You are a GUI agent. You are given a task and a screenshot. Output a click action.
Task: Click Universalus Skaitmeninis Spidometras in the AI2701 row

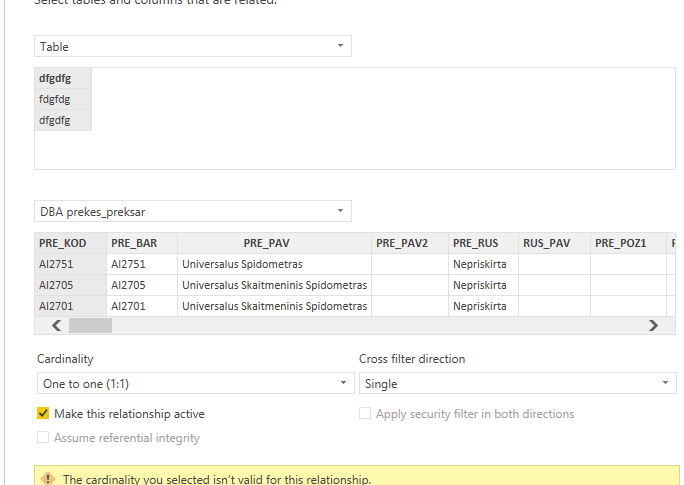tap(274, 306)
